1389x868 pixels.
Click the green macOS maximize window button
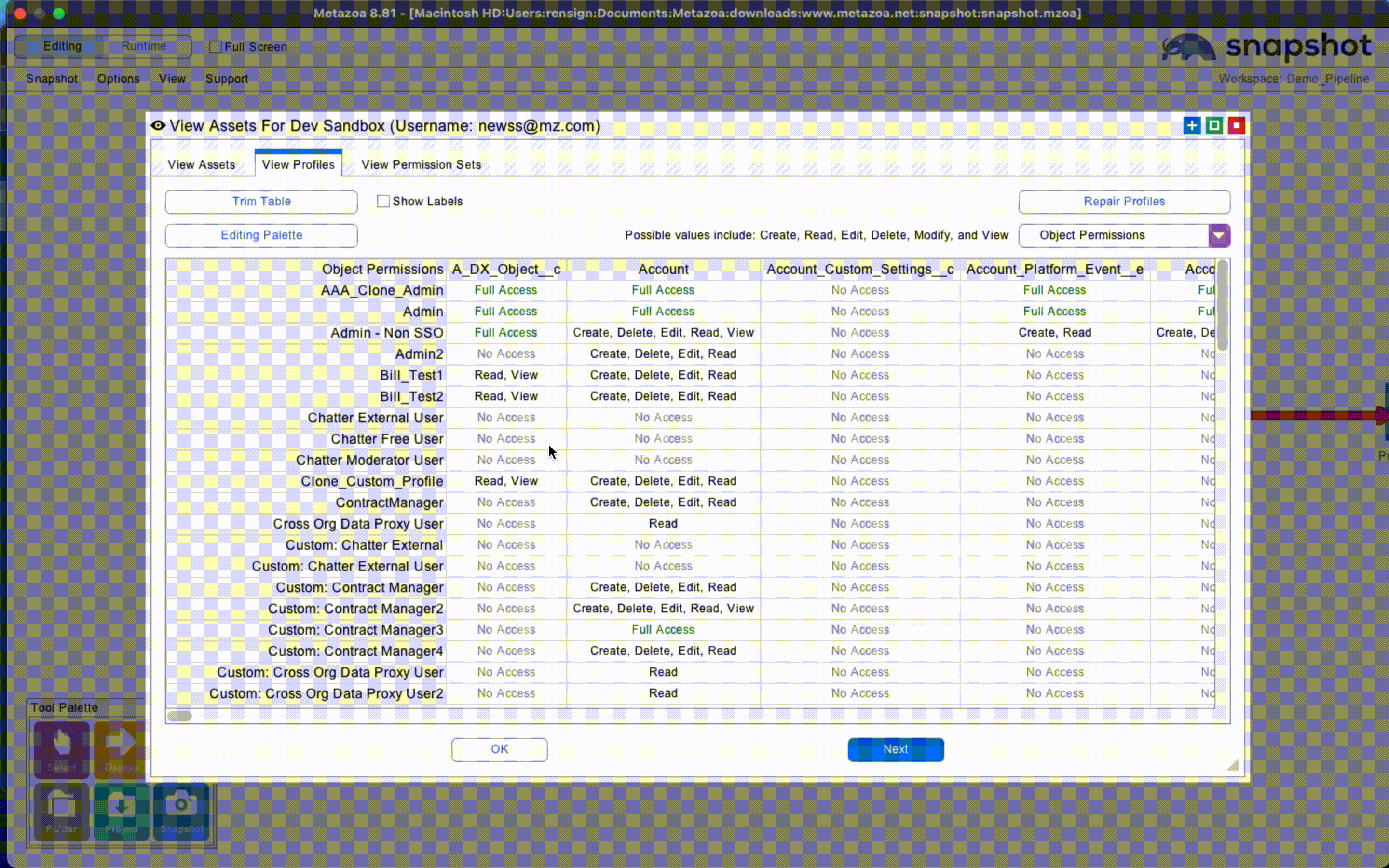[59, 13]
